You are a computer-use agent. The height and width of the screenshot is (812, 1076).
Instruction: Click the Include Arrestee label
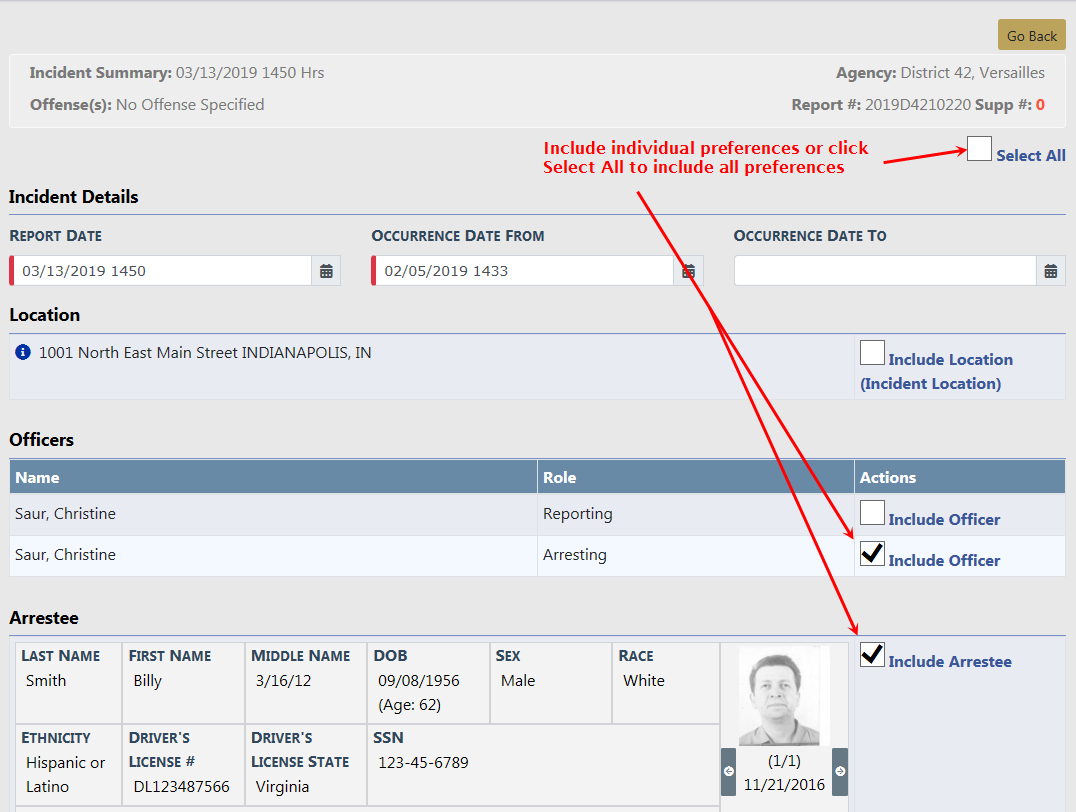click(949, 662)
